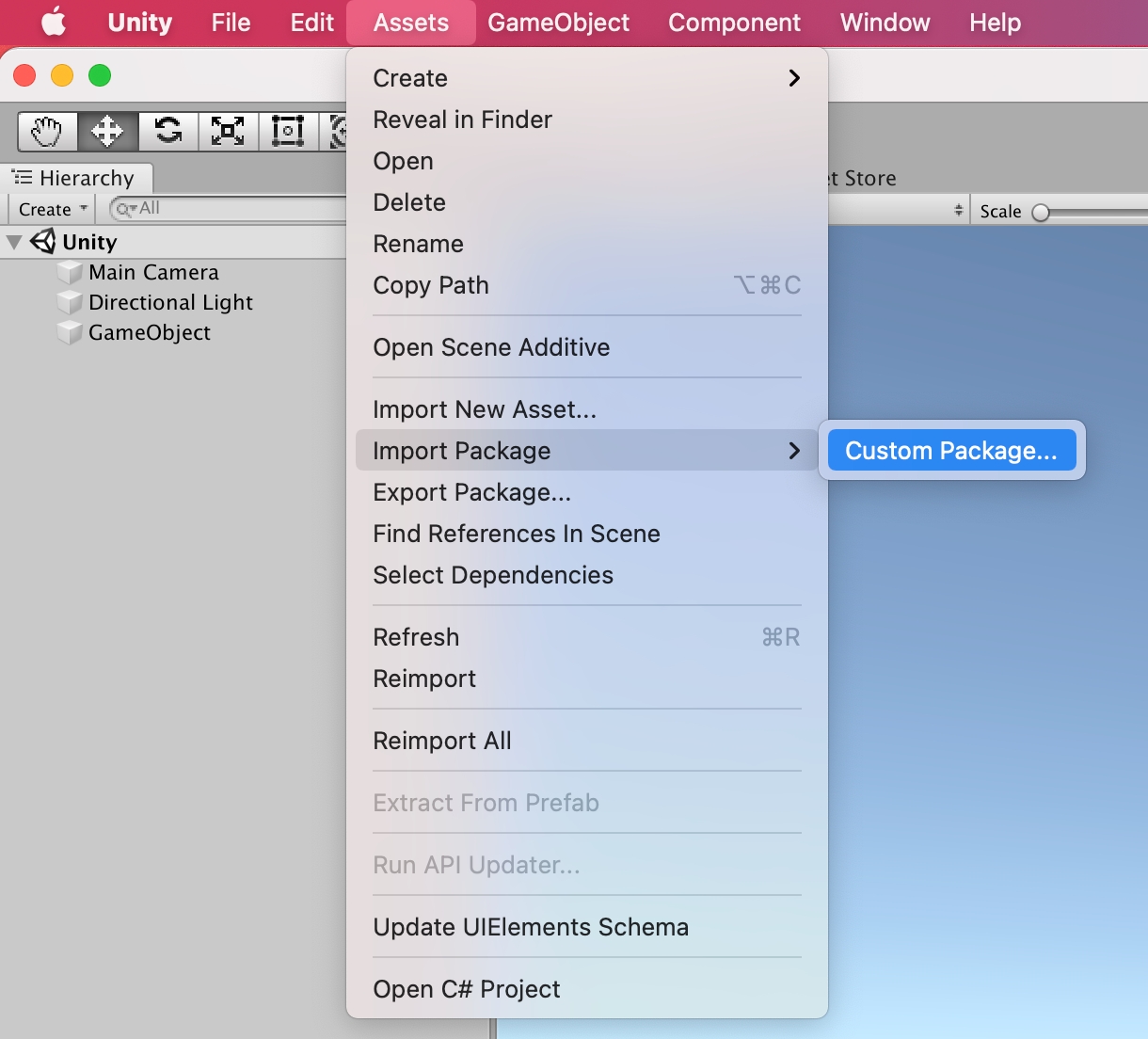Activate the Rotate tool
Viewport: 1148px width, 1039px height.
(x=168, y=131)
